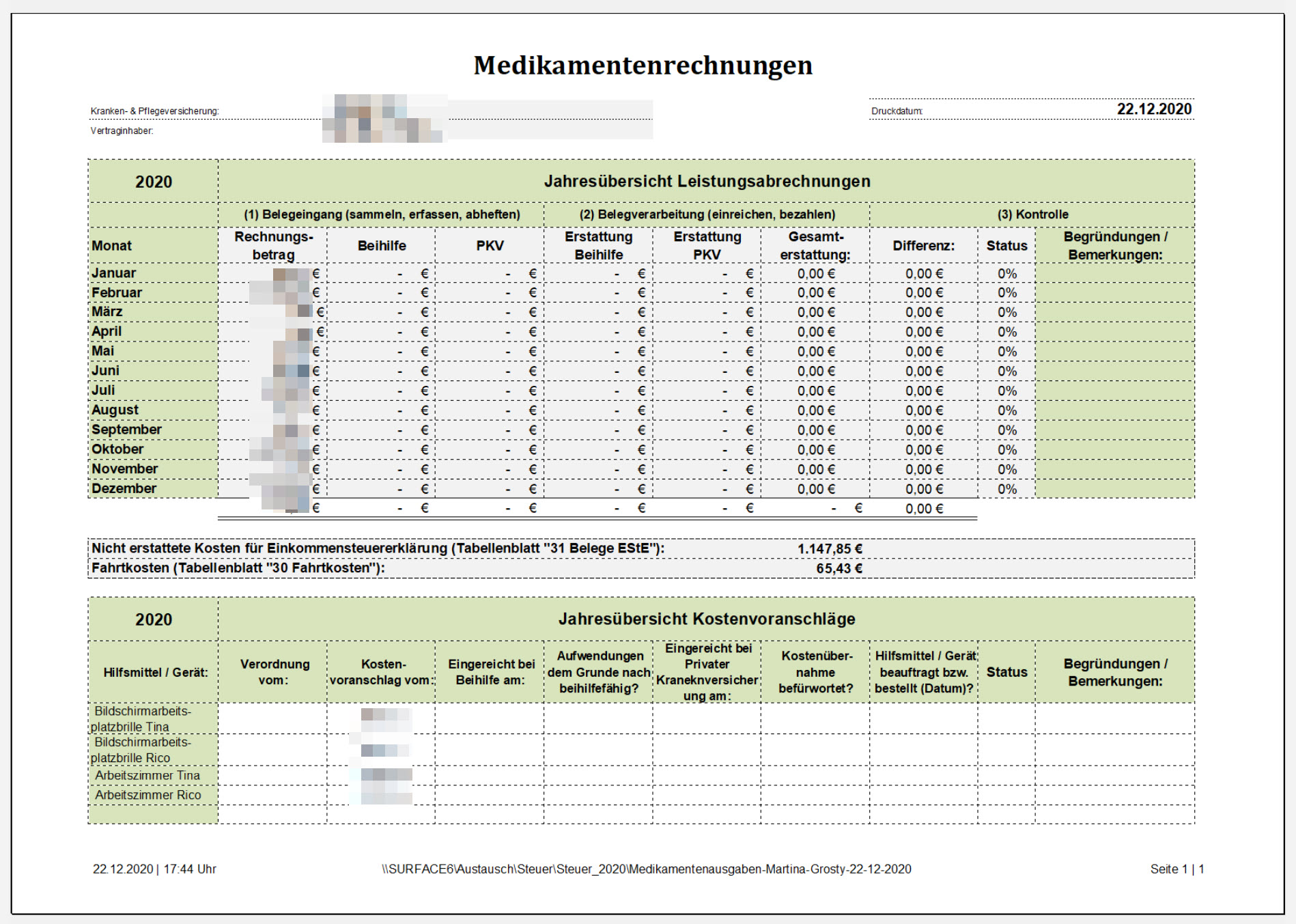The image size is (1296, 924).
Task: Select the Fahrtkosten amount 65,43 €
Action: [x=839, y=568]
